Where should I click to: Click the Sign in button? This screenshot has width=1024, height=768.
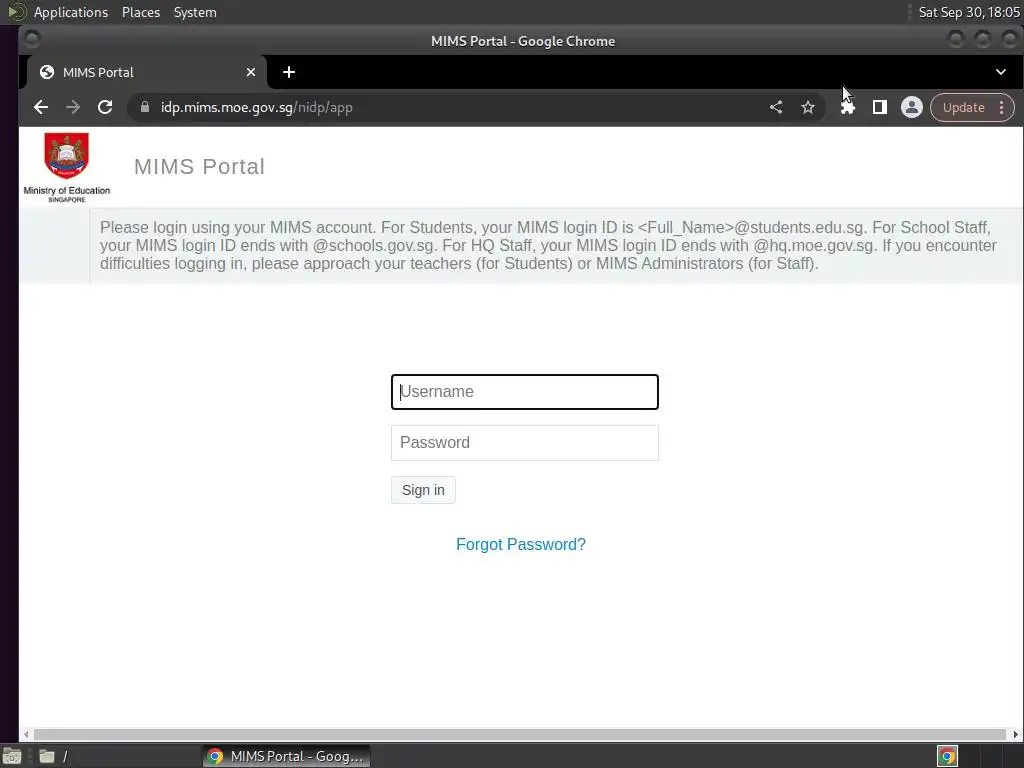point(423,490)
